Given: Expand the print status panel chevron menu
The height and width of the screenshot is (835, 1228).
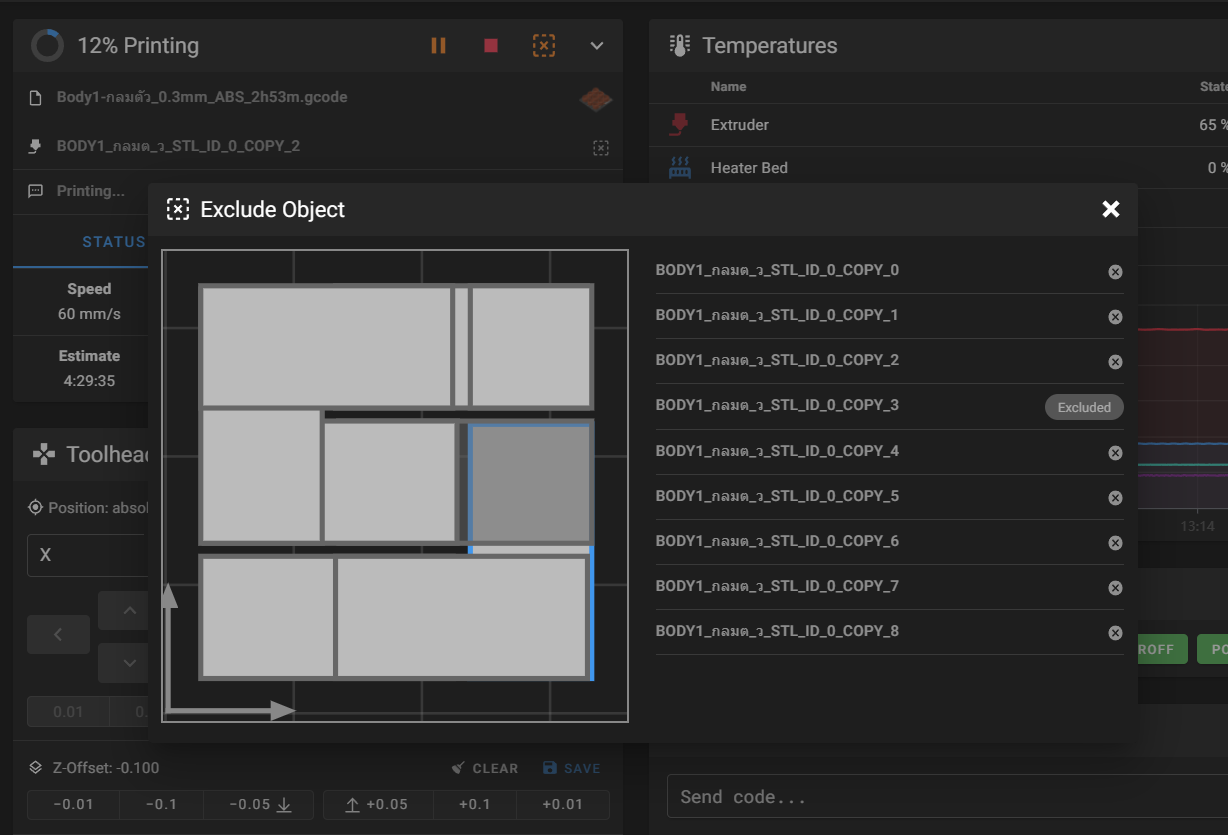Looking at the screenshot, I should 597,46.
